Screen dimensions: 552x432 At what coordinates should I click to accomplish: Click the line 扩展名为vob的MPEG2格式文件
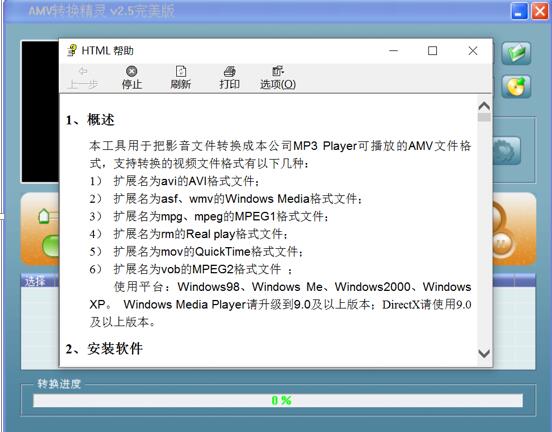[190, 269]
